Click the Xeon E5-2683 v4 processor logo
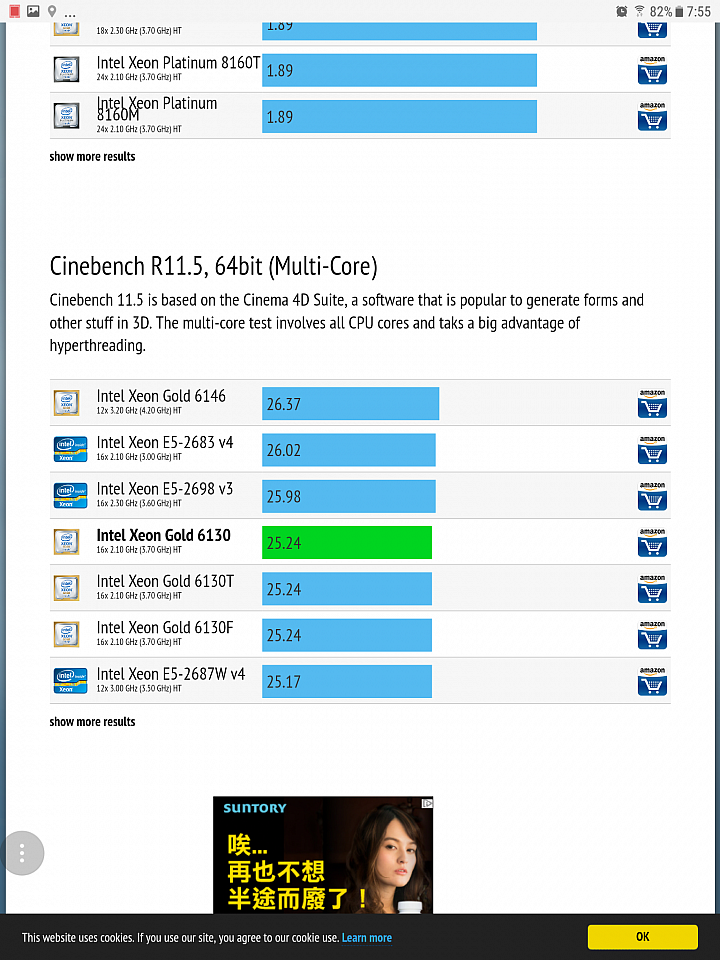720x960 pixels. click(70, 450)
